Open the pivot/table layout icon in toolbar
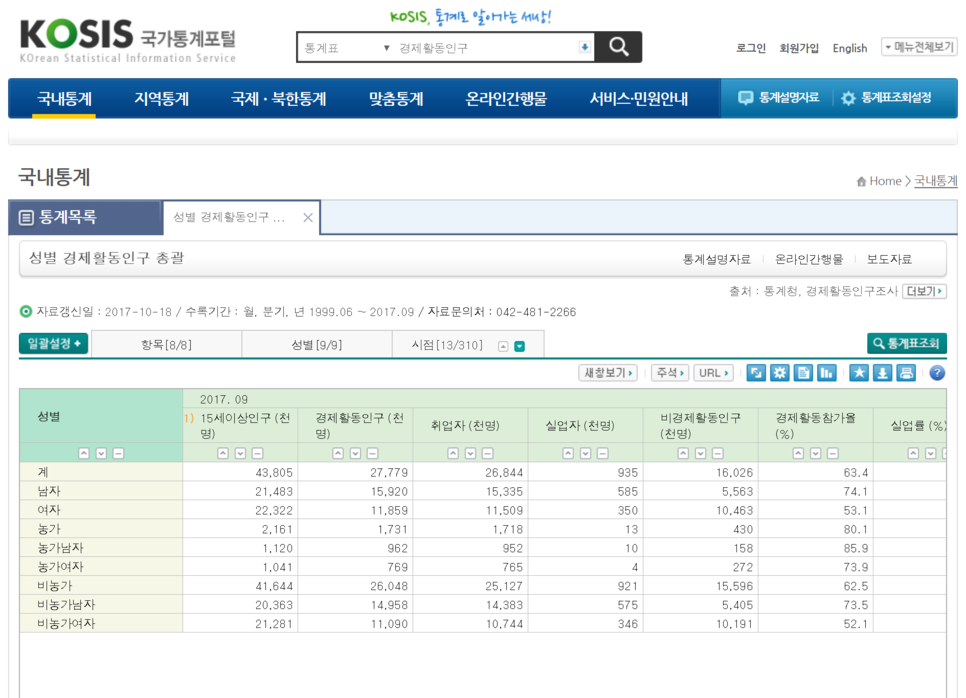Viewport: 966px width, 698px height. (x=756, y=373)
